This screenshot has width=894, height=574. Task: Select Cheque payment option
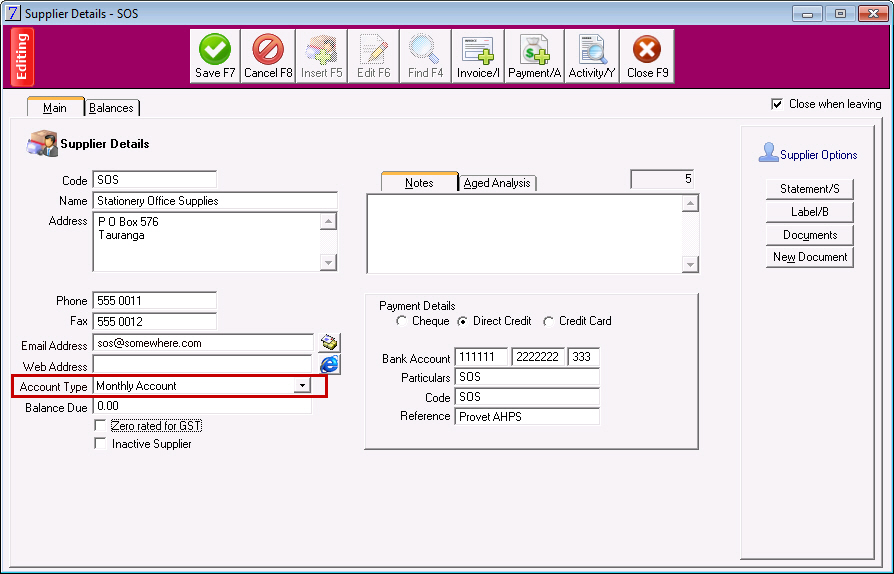point(401,321)
